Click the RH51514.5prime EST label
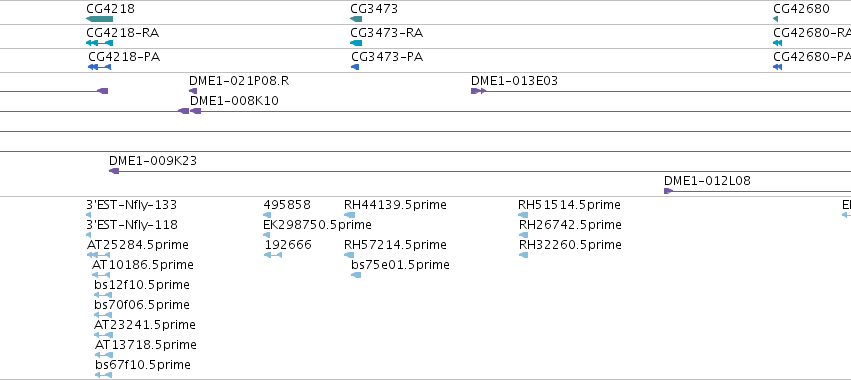This screenshot has width=851, height=380. (x=569, y=205)
